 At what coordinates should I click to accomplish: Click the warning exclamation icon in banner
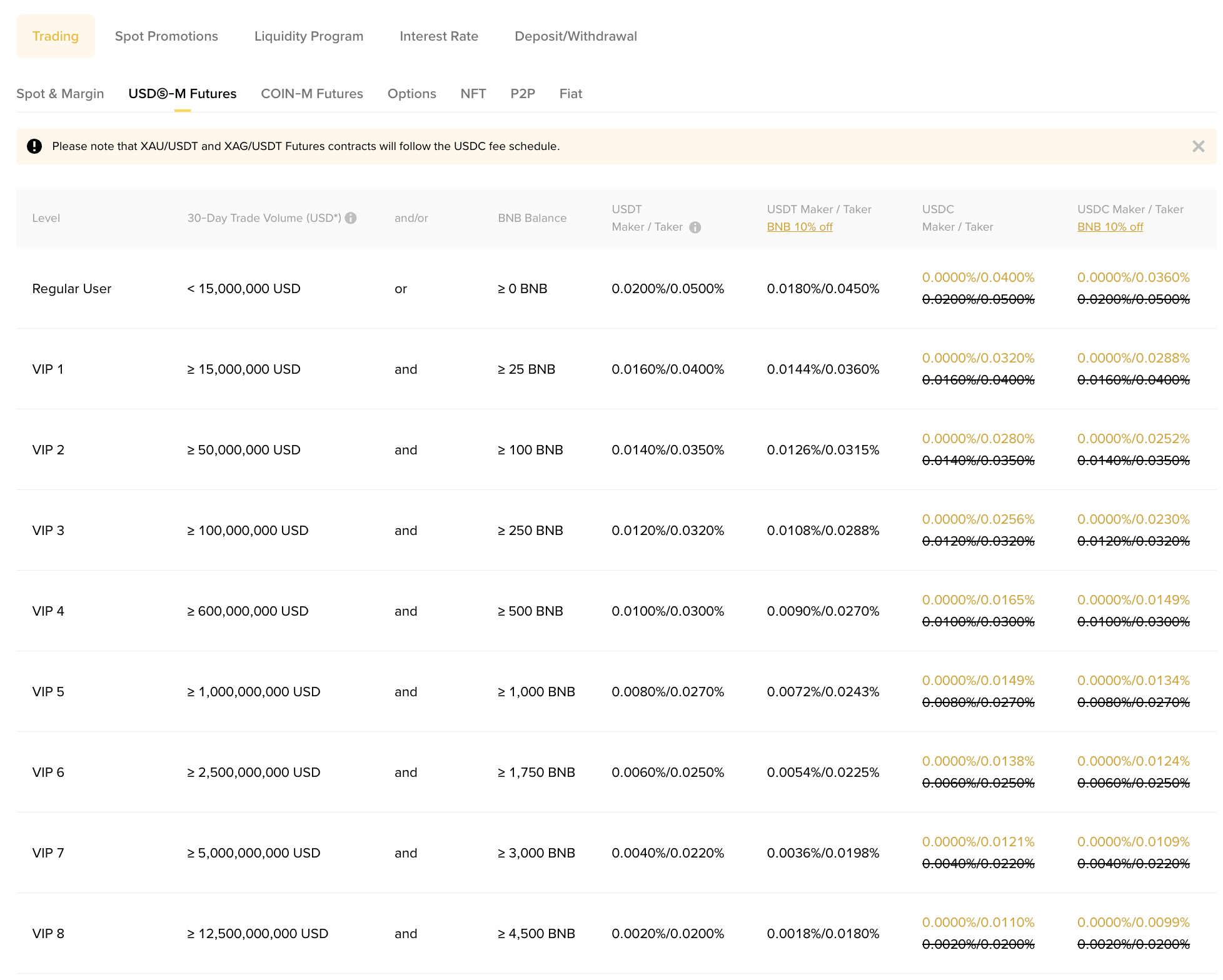tap(34, 146)
